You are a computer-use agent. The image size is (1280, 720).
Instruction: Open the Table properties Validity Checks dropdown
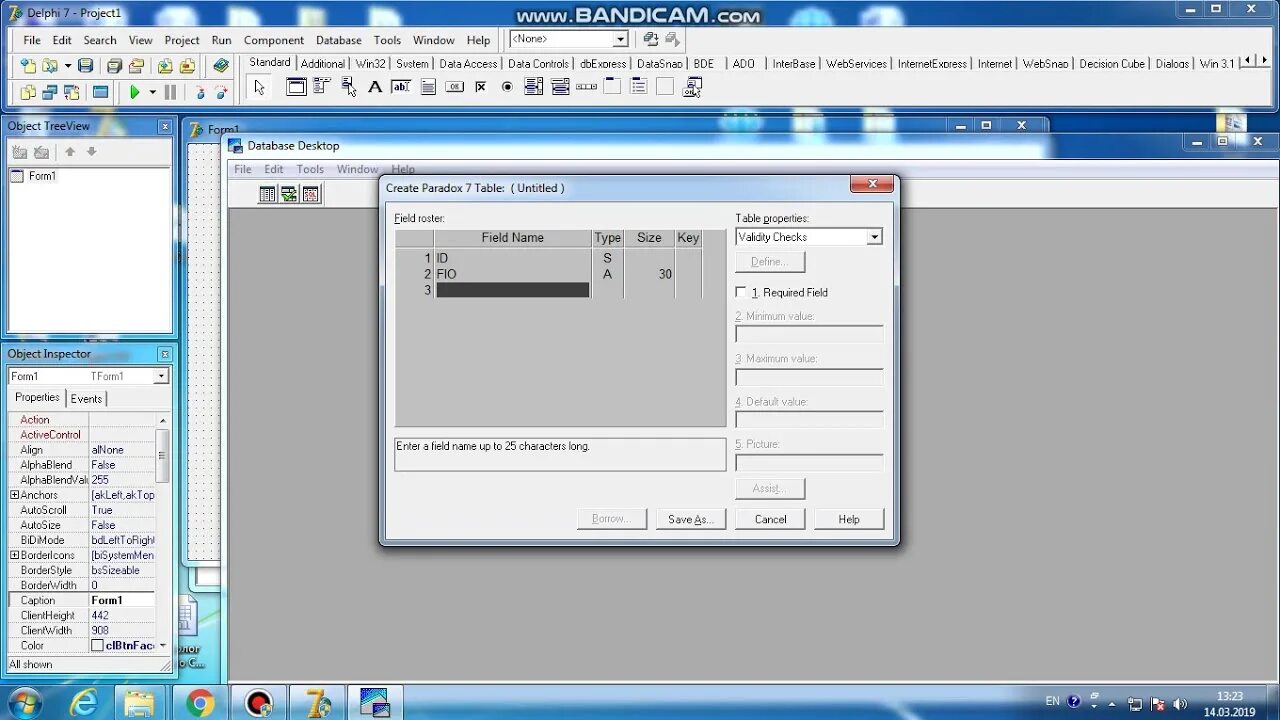[x=874, y=237]
